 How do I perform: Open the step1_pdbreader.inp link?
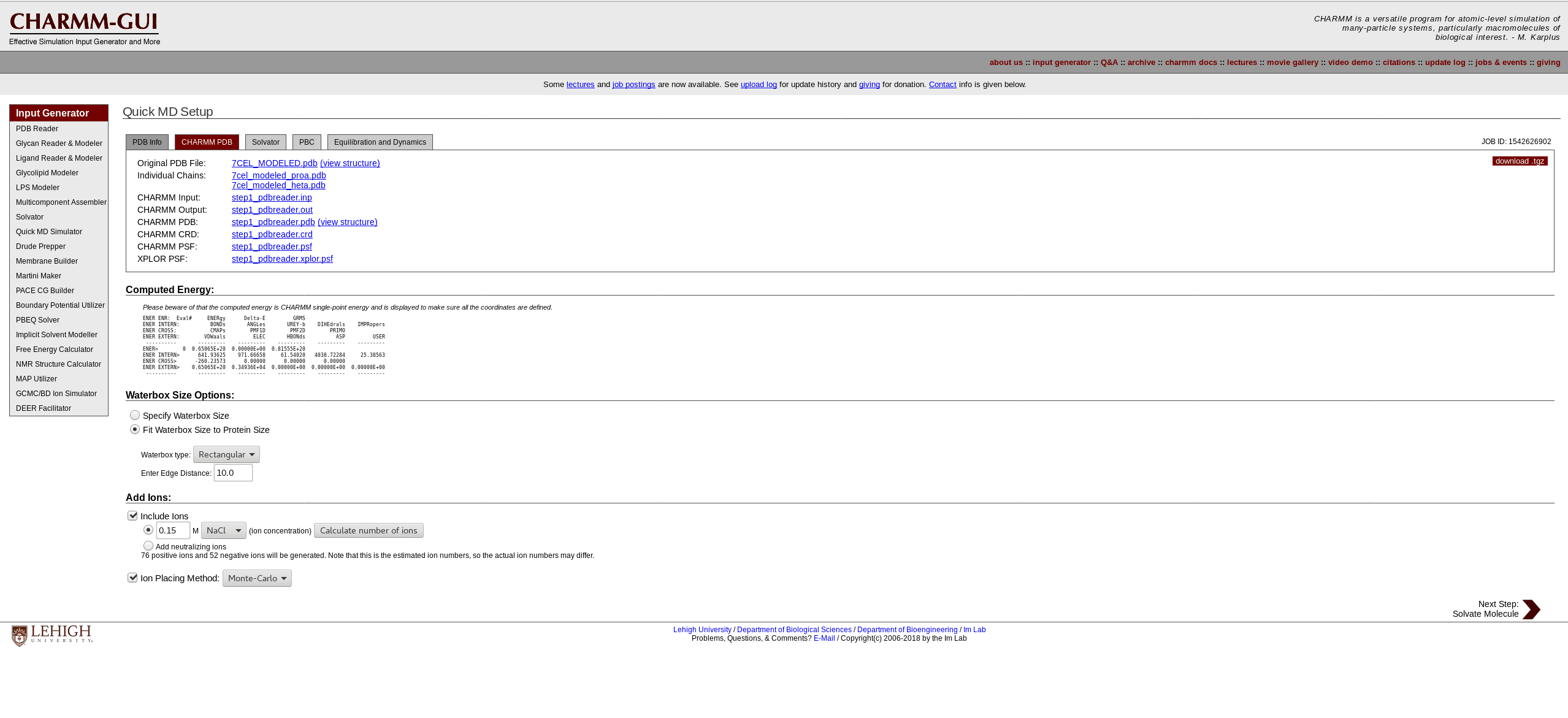(272, 197)
